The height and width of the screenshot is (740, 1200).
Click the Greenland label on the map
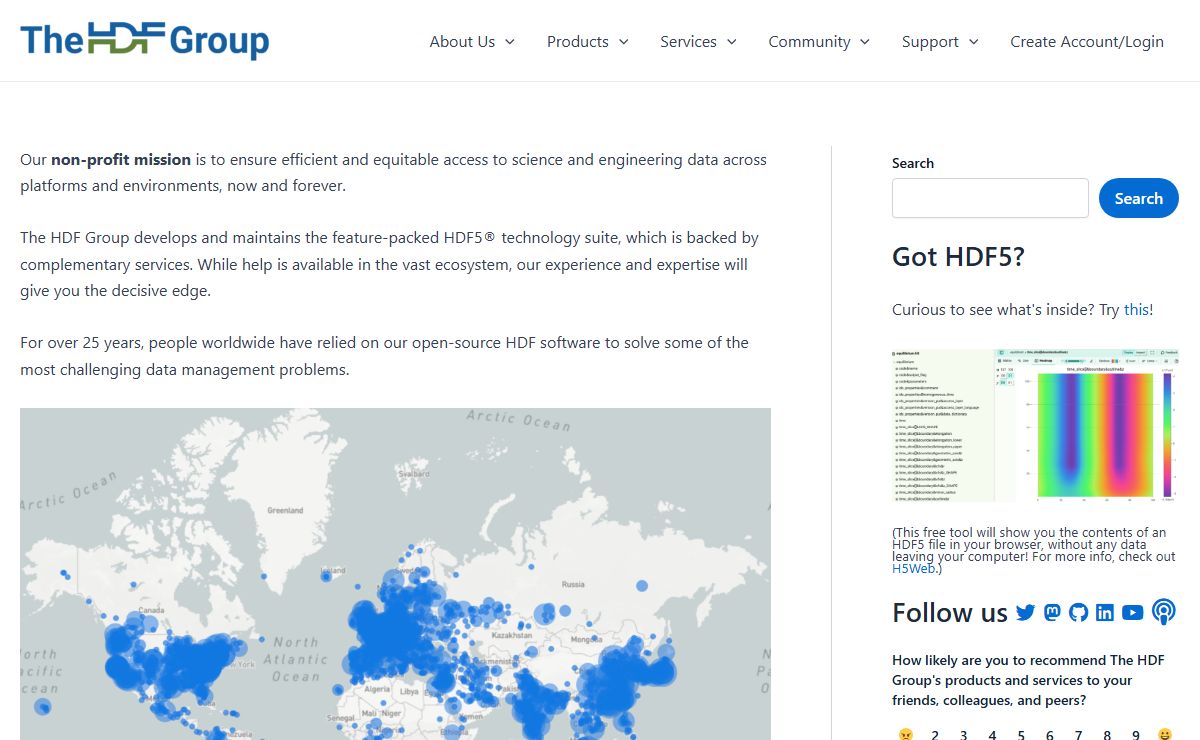285,510
